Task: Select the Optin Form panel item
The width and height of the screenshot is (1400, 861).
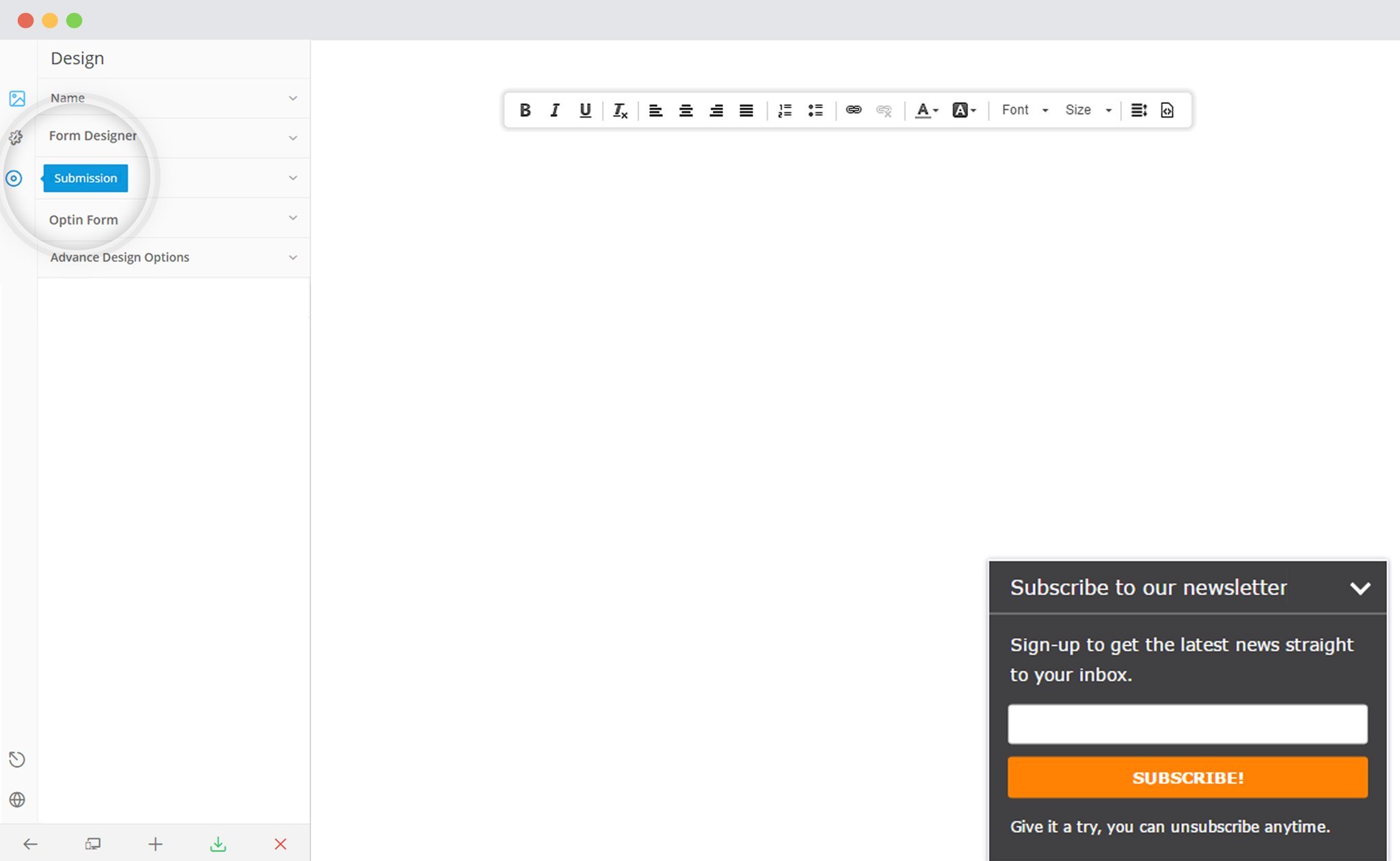Action: pyautogui.click(x=174, y=218)
